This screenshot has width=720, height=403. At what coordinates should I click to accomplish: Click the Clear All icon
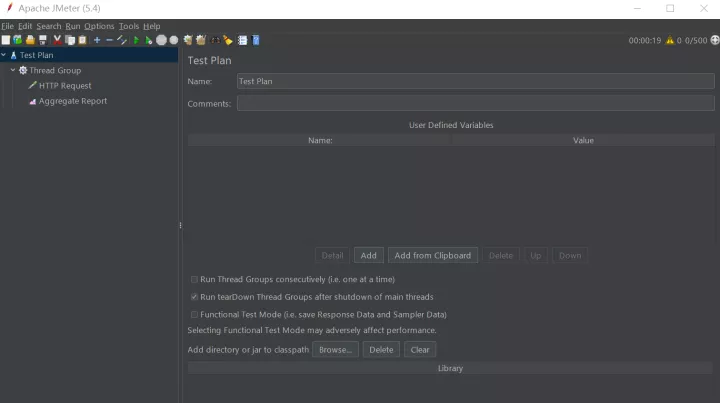click(201, 40)
